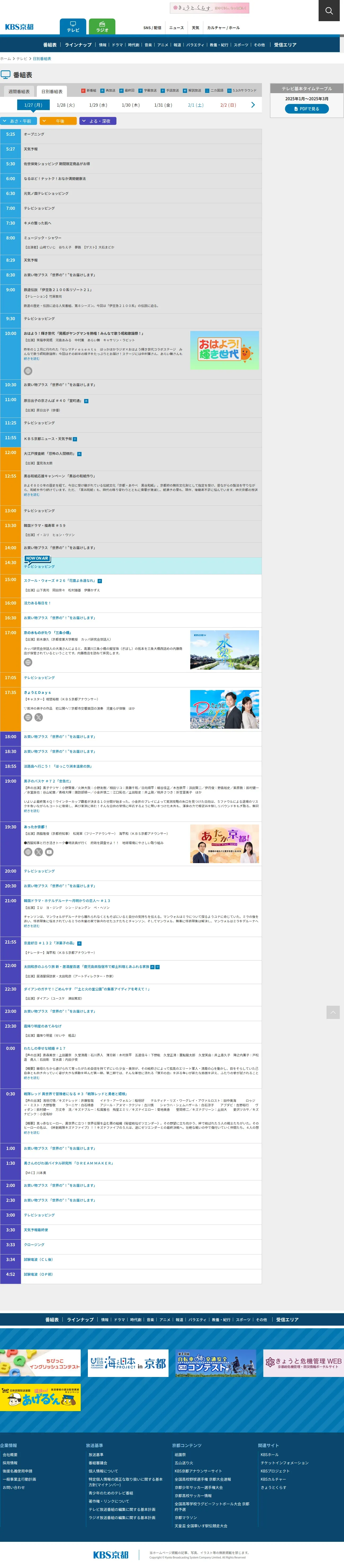
Task: Open ドラマ in the top navigation bar
Action: pyautogui.click(x=117, y=44)
